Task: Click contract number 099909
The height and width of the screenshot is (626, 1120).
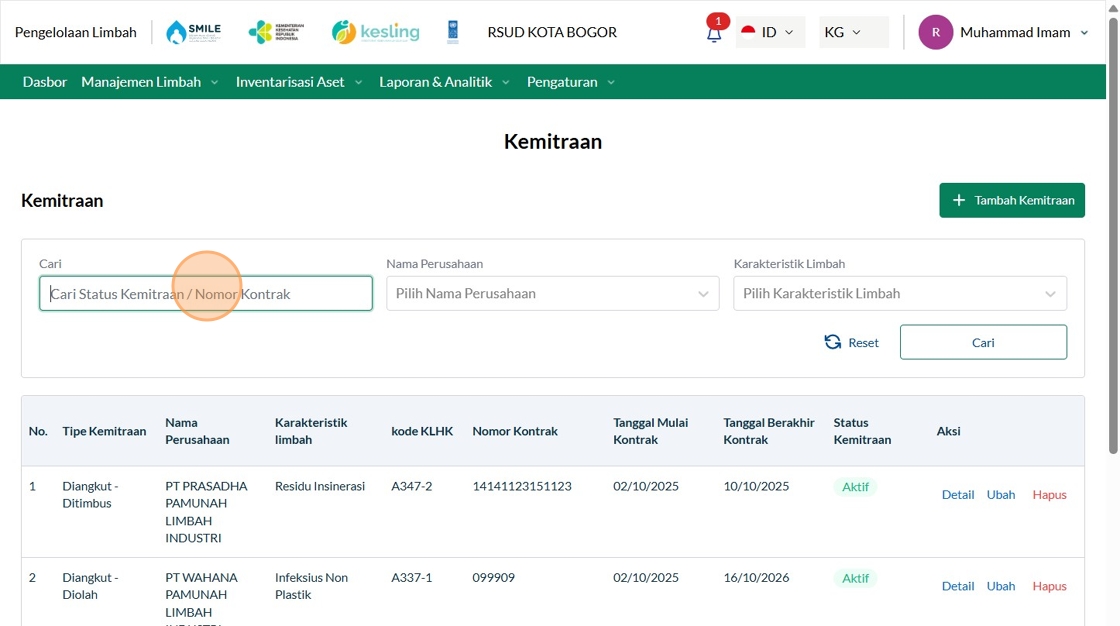Action: pyautogui.click(x=494, y=577)
